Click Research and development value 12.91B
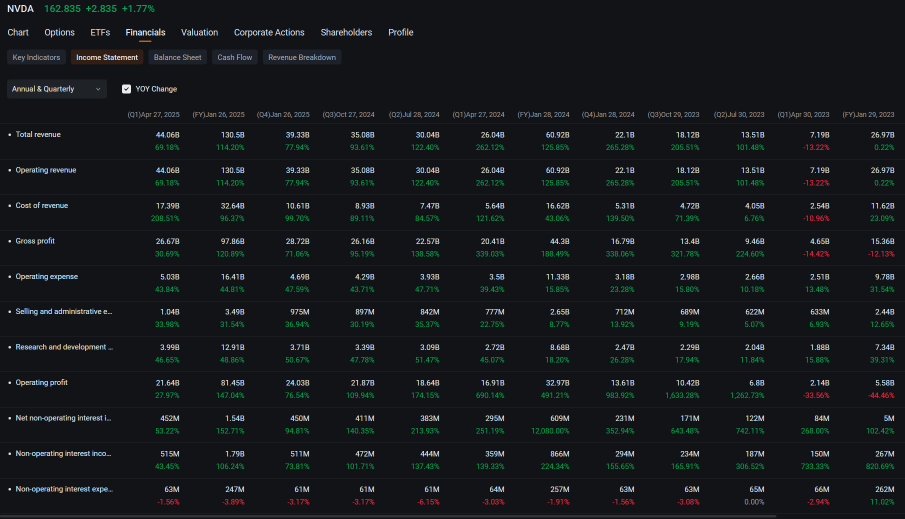This screenshot has height=519, width=905. point(233,348)
